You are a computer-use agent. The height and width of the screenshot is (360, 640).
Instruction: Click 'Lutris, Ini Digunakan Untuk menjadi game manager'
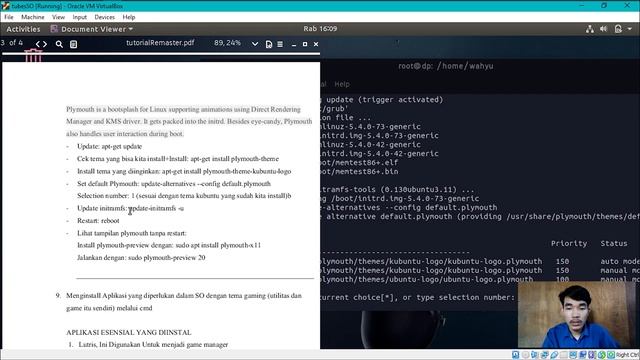pyautogui.click(x=153, y=344)
